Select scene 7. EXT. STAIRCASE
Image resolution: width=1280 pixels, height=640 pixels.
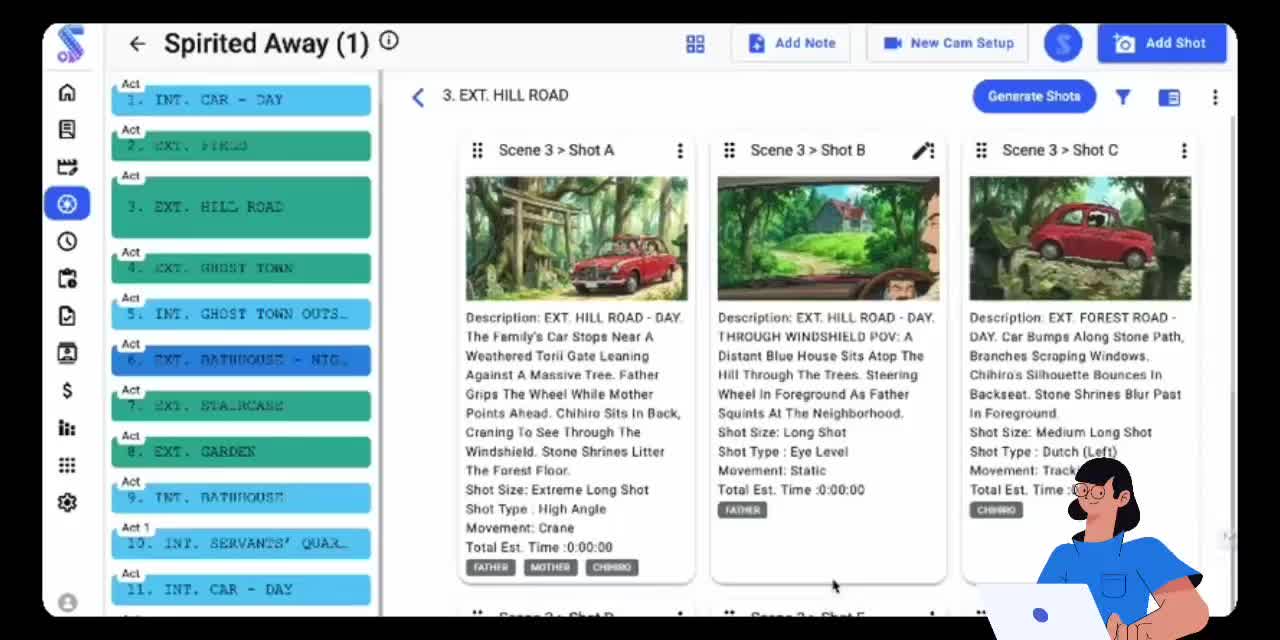pyautogui.click(x=241, y=406)
